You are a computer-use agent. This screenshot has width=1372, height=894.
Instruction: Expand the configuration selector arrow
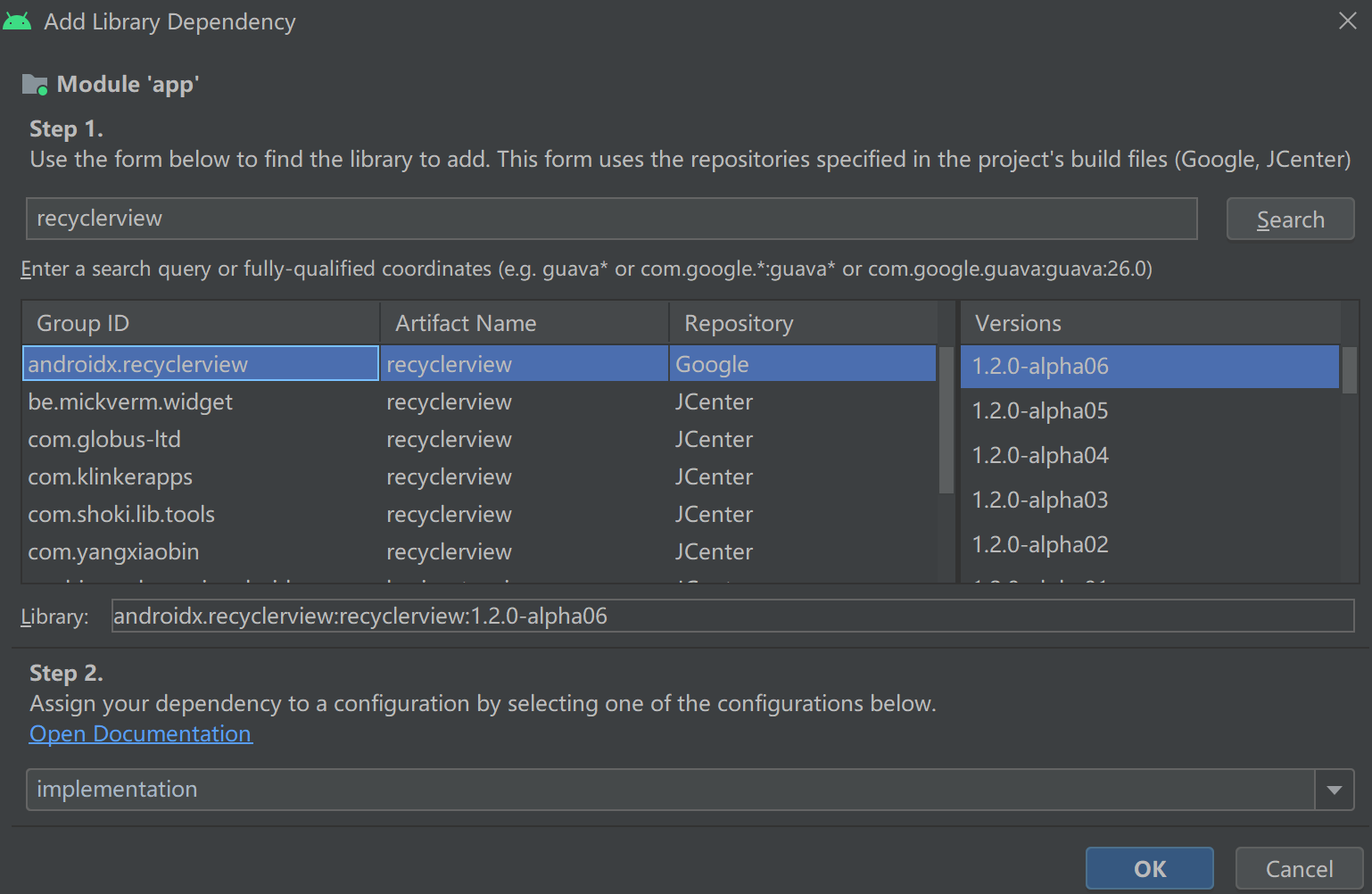click(1335, 789)
